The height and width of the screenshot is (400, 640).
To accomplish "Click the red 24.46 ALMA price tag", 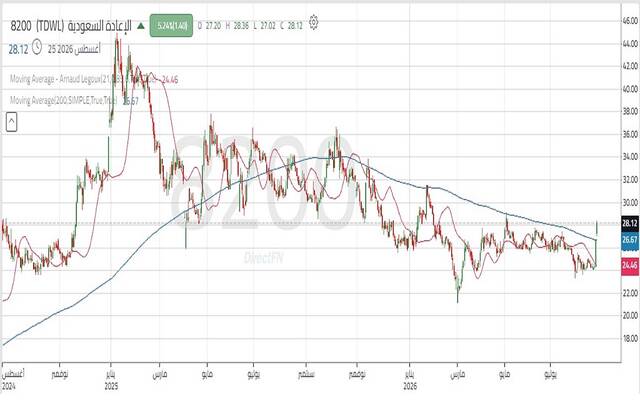I will coord(629,265).
